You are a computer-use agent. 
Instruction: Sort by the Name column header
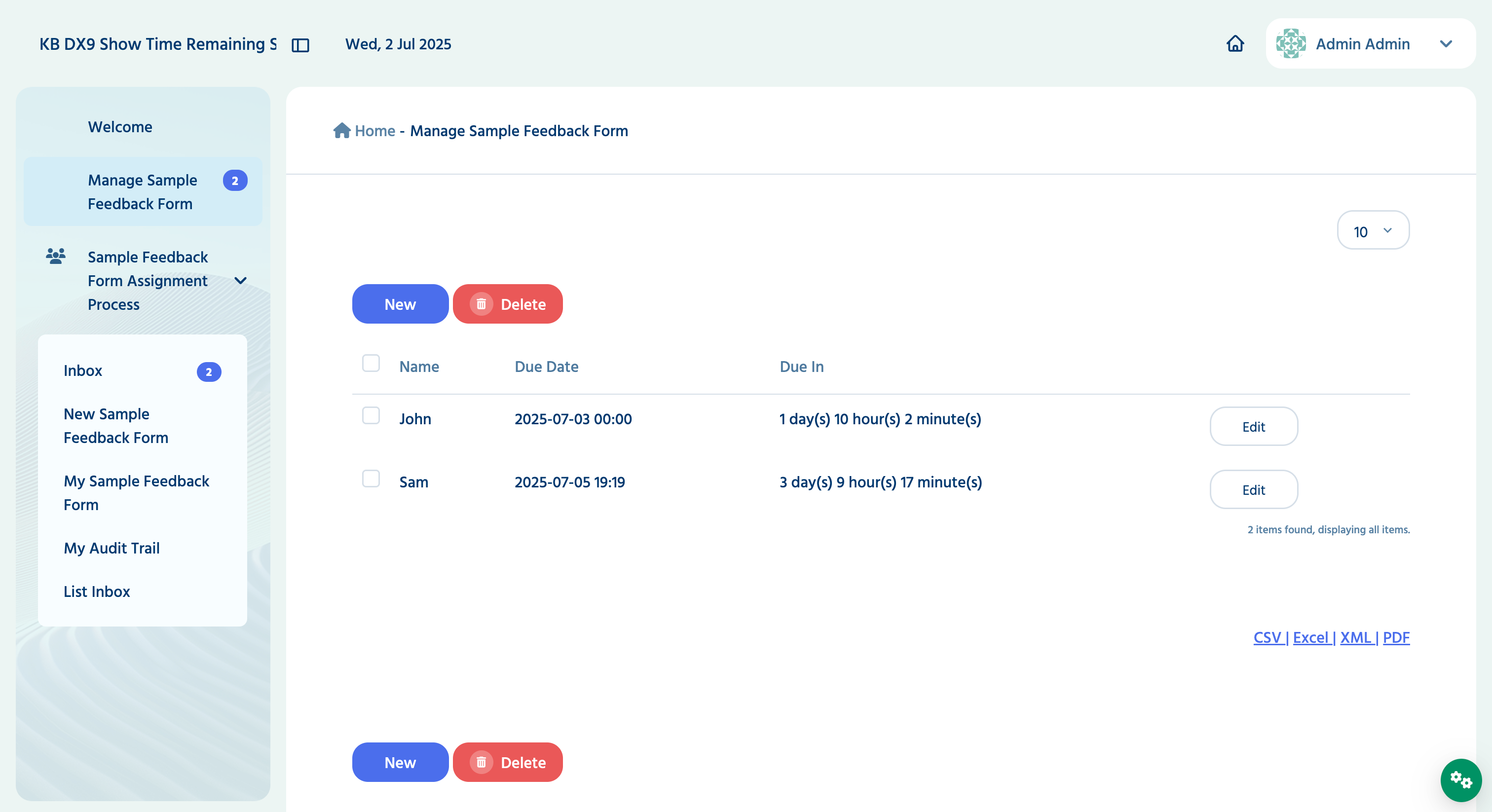pos(419,367)
